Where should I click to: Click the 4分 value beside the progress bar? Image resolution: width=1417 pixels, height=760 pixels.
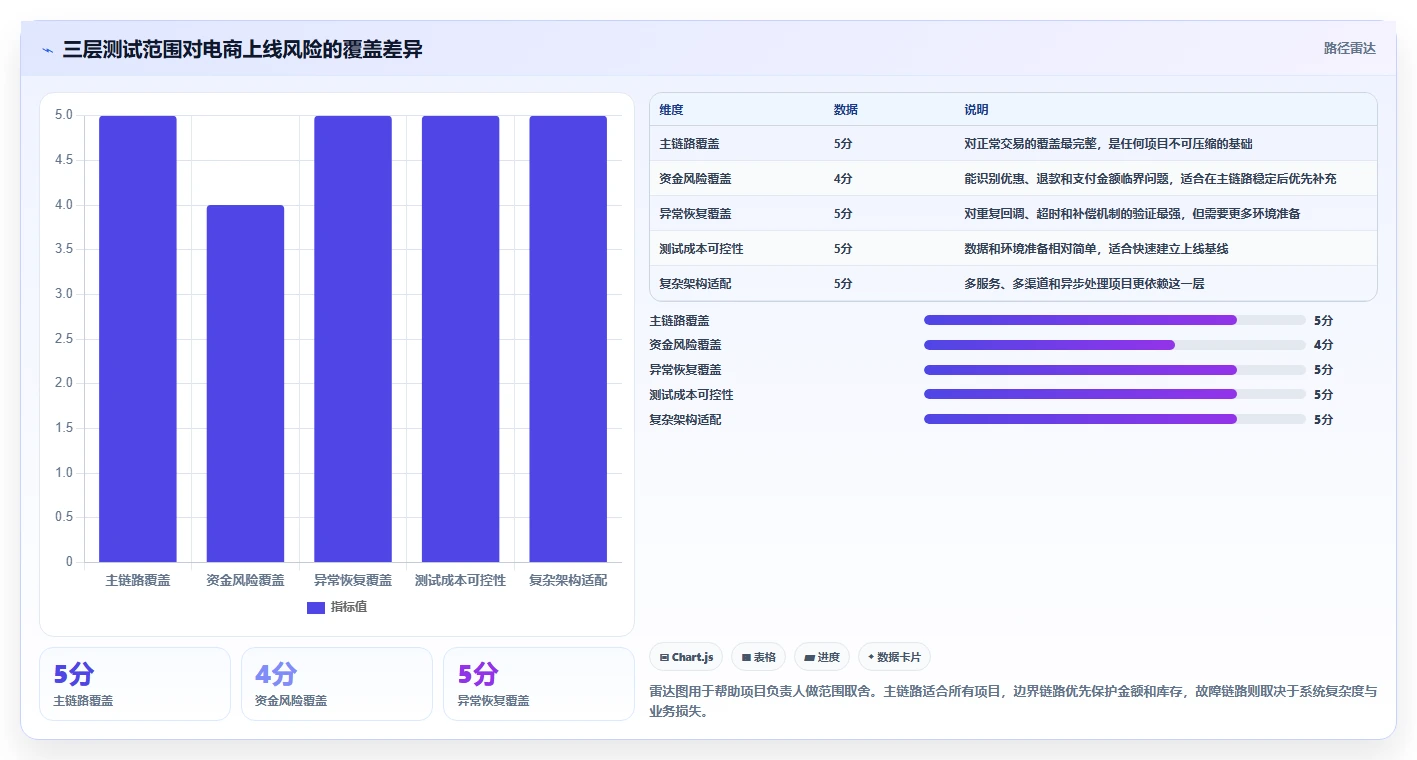coord(1324,345)
